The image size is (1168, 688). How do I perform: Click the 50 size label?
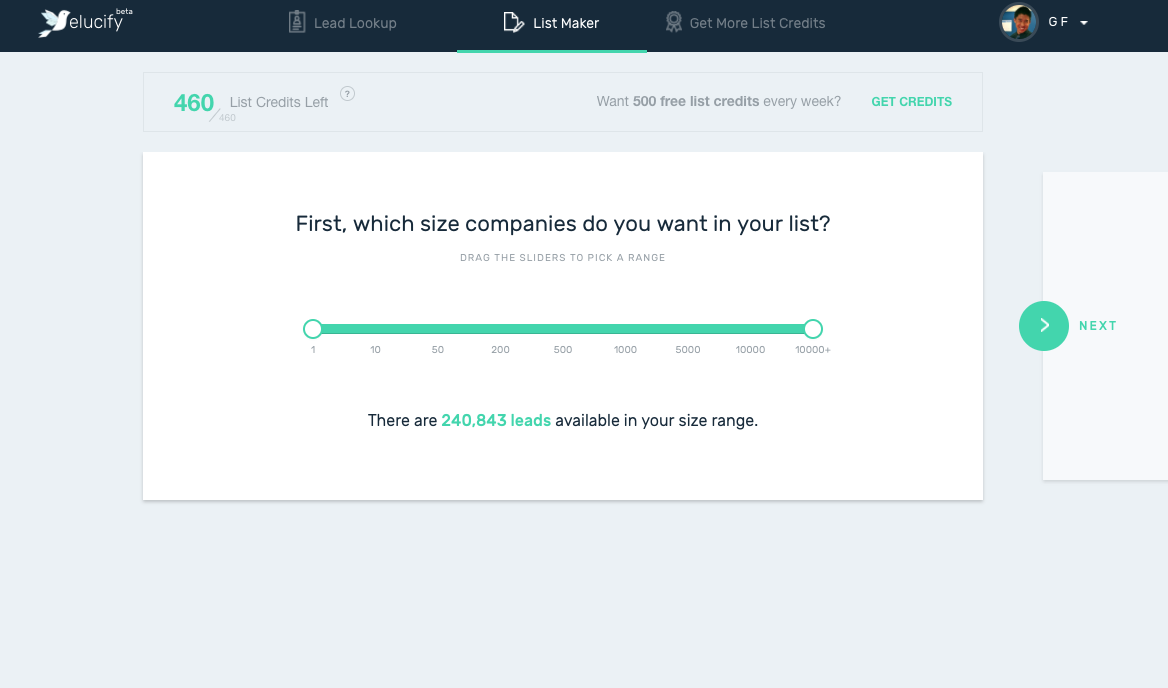pyautogui.click(x=438, y=350)
